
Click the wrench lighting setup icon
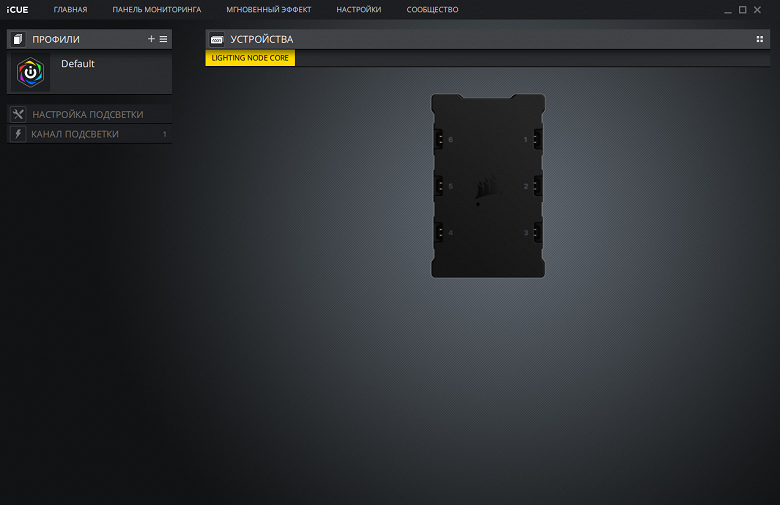point(18,114)
